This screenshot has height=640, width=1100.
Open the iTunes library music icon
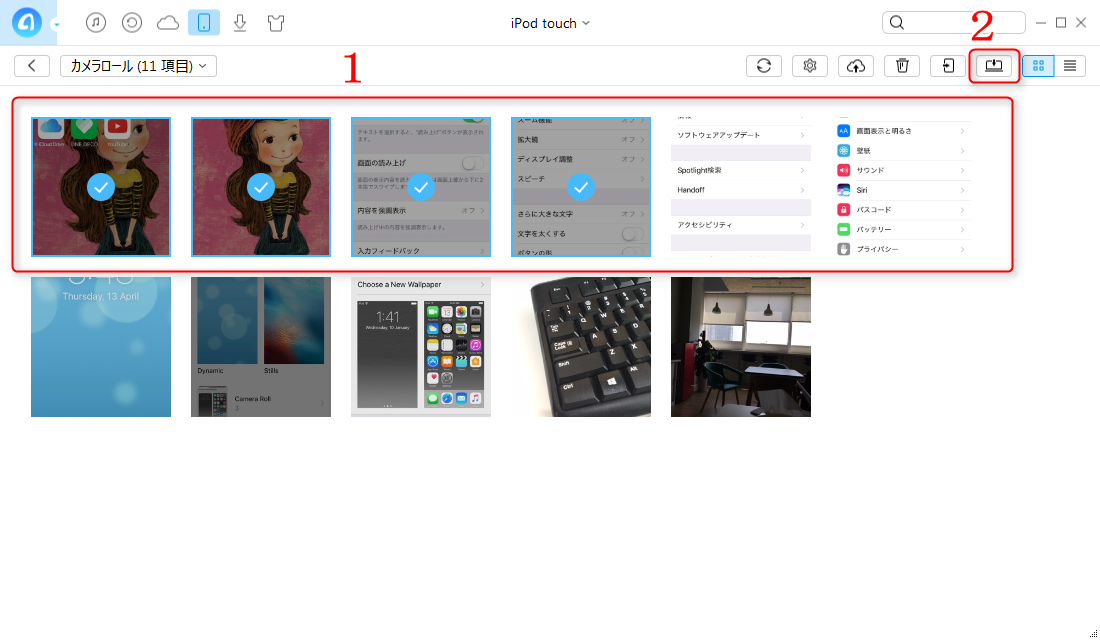click(96, 22)
